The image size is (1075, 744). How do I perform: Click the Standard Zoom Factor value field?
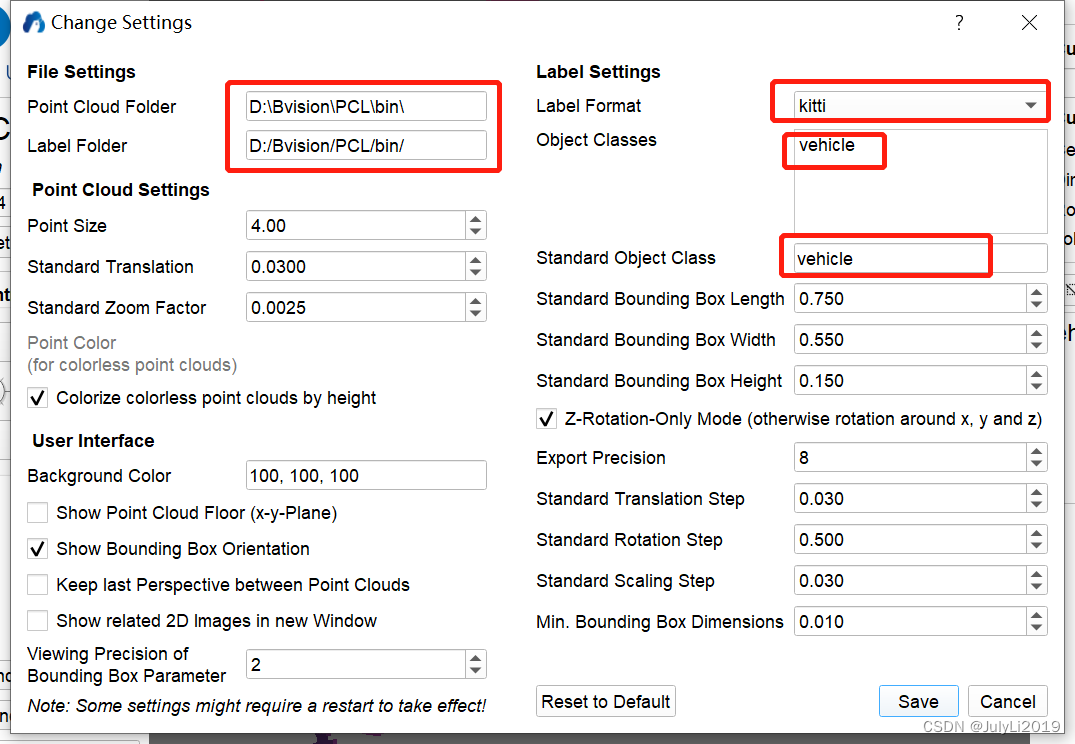click(x=356, y=308)
